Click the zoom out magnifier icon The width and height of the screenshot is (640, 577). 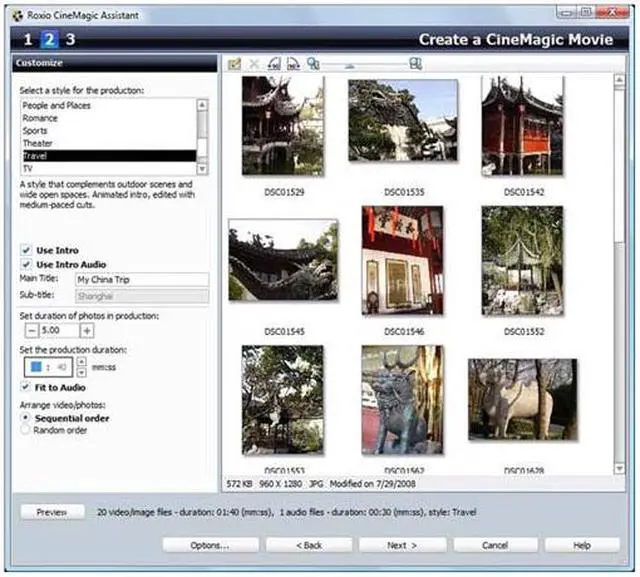click(x=313, y=64)
